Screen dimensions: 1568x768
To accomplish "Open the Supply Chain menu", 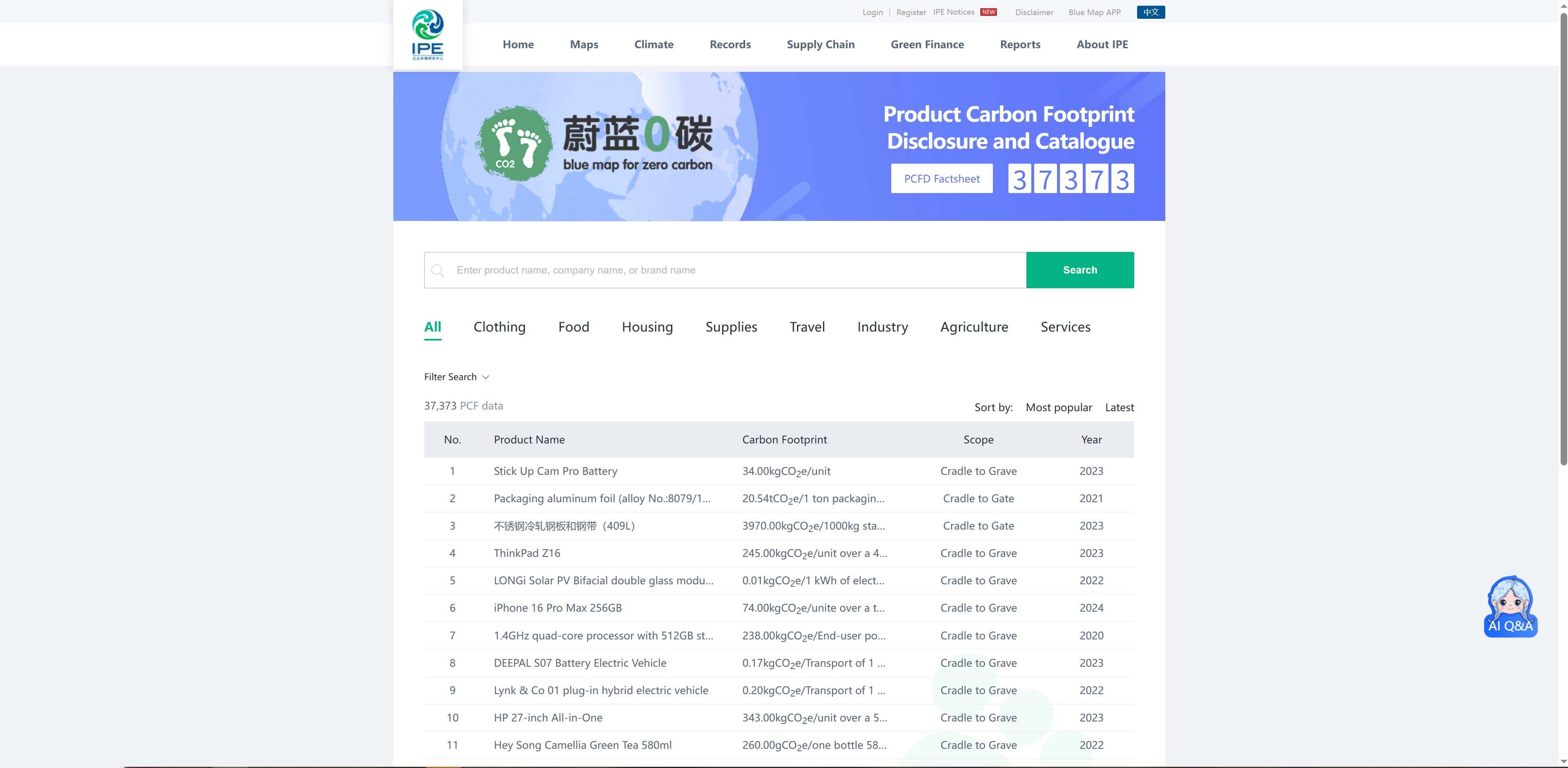I will [x=821, y=45].
